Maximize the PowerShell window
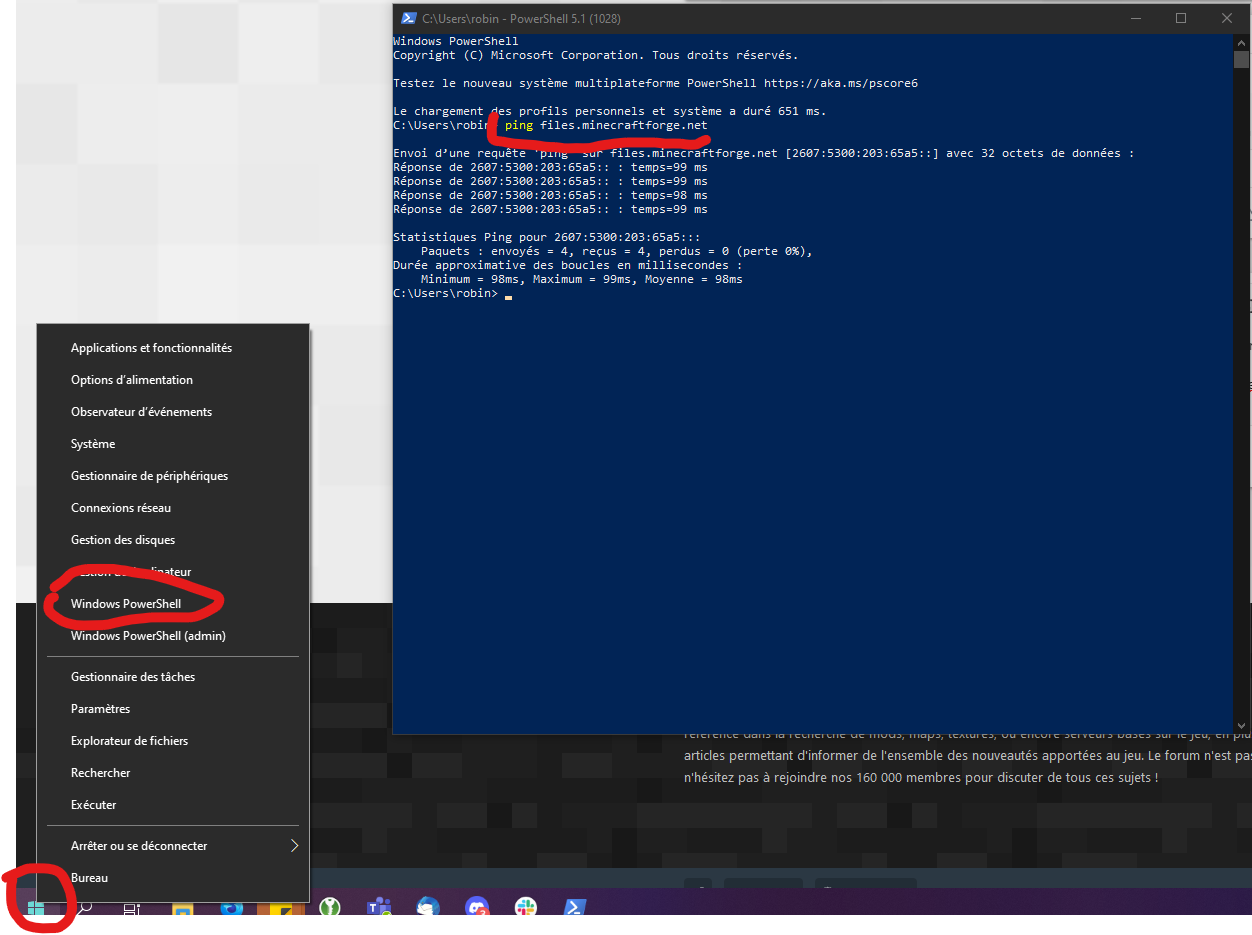 [x=1181, y=18]
